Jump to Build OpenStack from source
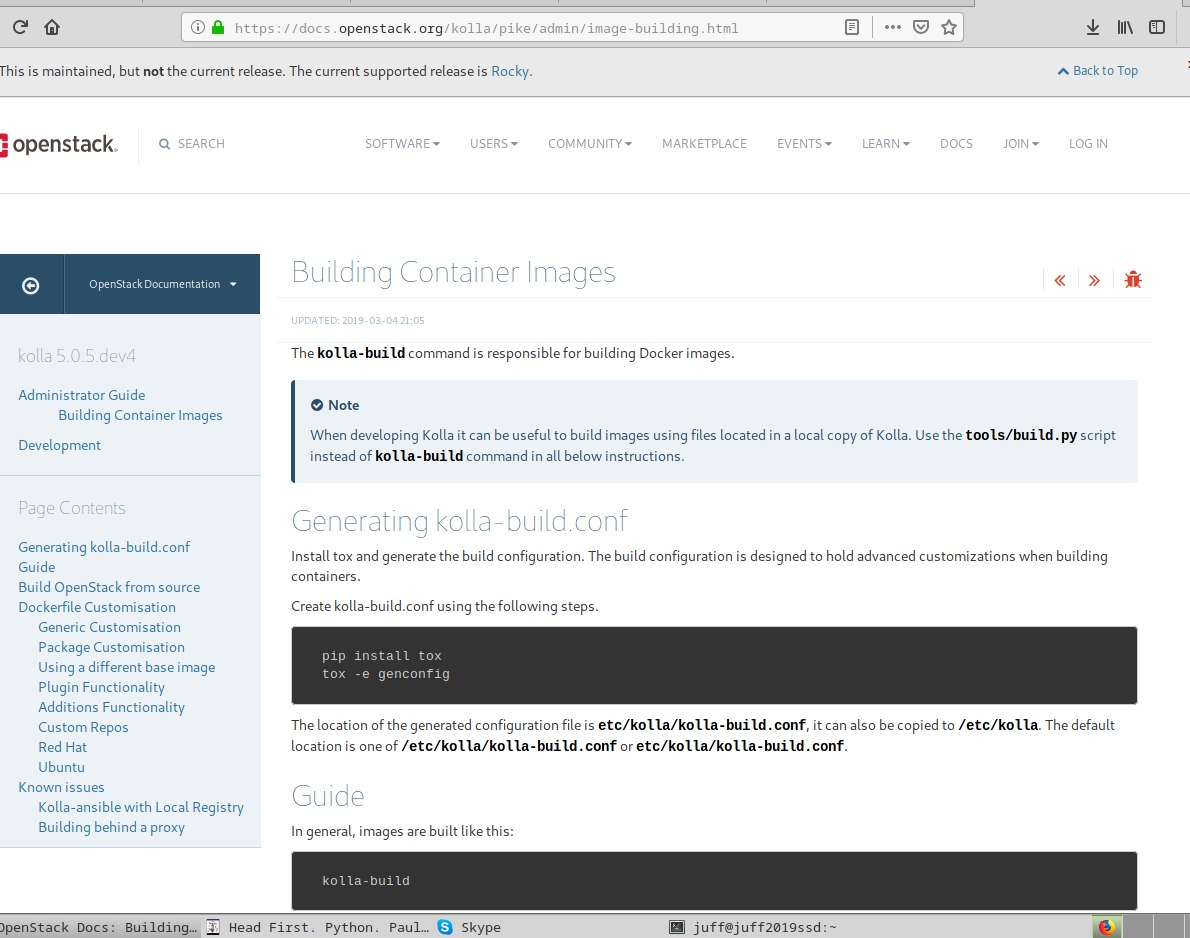Screen dimensions: 1190x938 coord(109,587)
